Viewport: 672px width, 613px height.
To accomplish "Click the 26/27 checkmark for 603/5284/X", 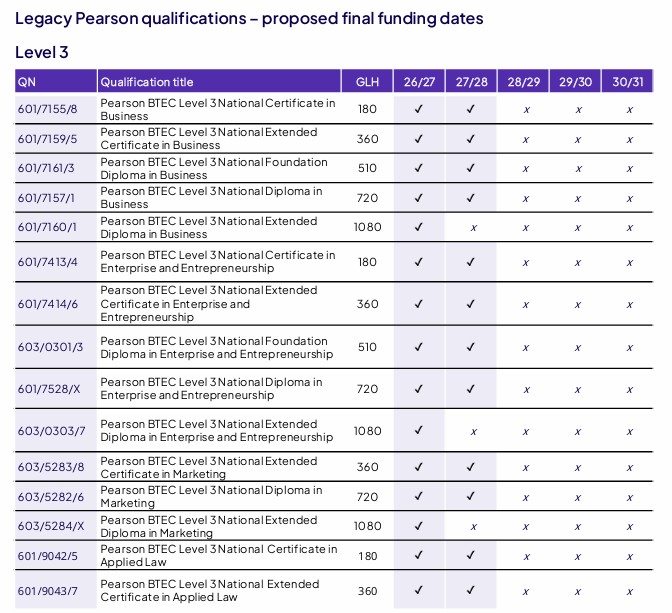I will click(x=419, y=526).
